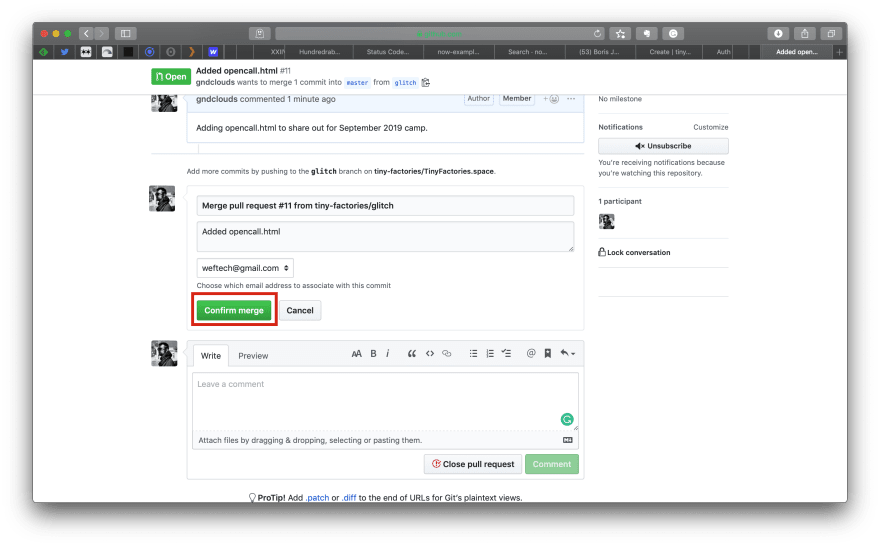The image size is (880, 546).
Task: Open the .patch link in ProTip
Action: coord(317,498)
